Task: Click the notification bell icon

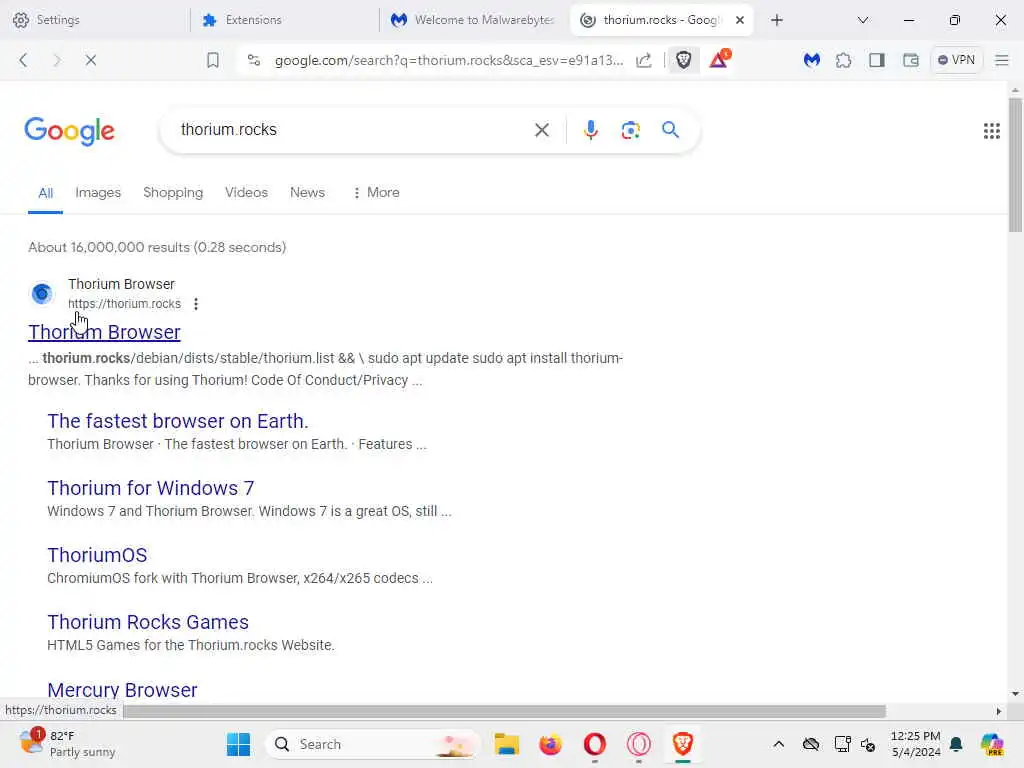Action: 956,744
